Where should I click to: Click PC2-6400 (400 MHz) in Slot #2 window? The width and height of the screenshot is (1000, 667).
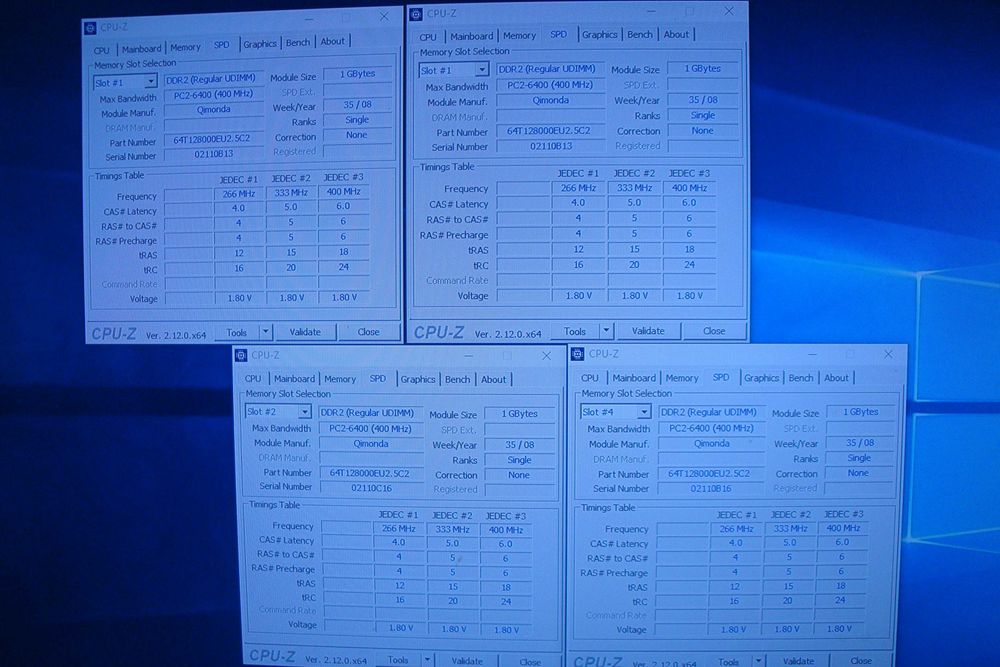[371, 429]
